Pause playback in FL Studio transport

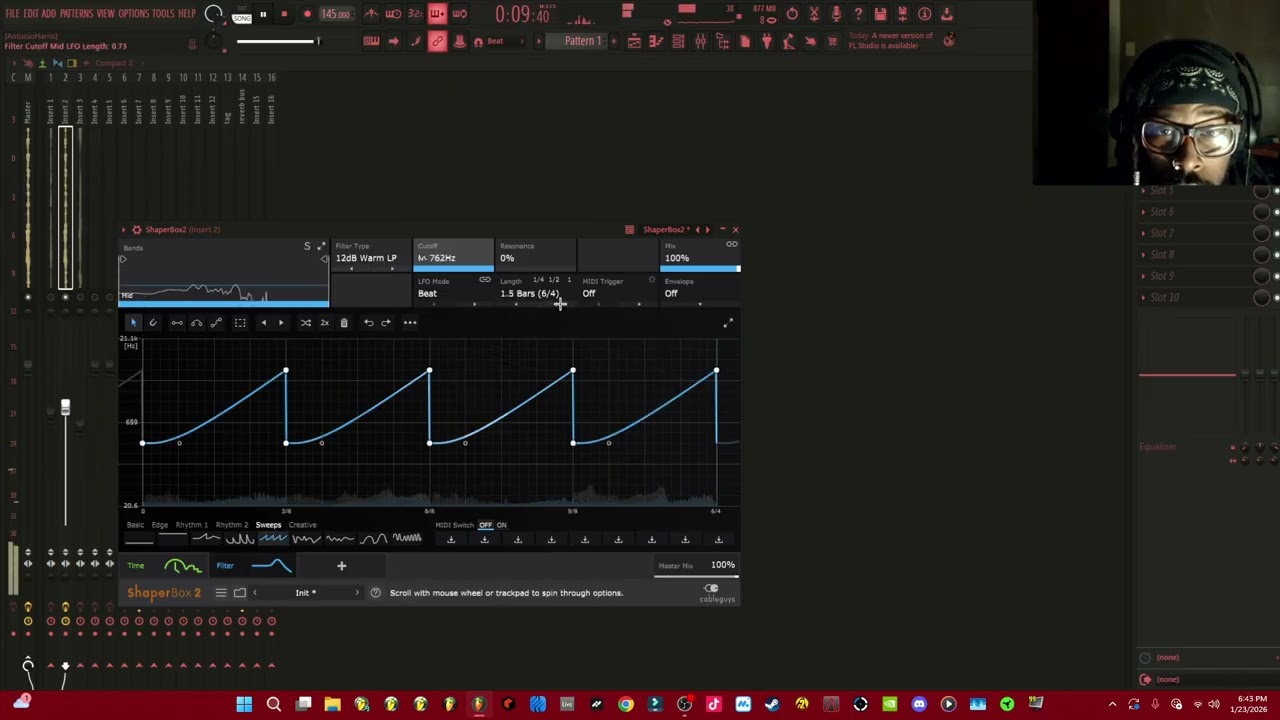263,14
